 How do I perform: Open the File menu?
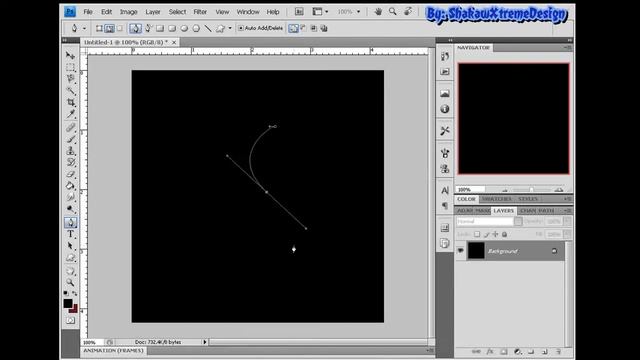(x=88, y=12)
